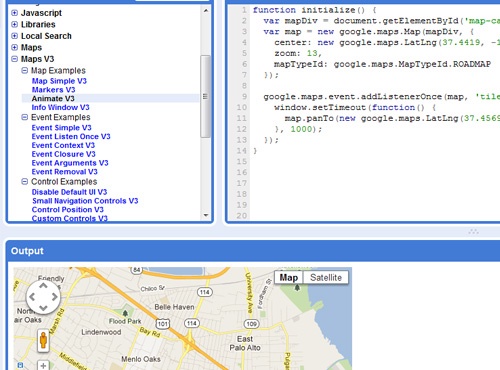Open Small Navigation Controls V3 sample
500x370 pixels.
coord(85,201)
